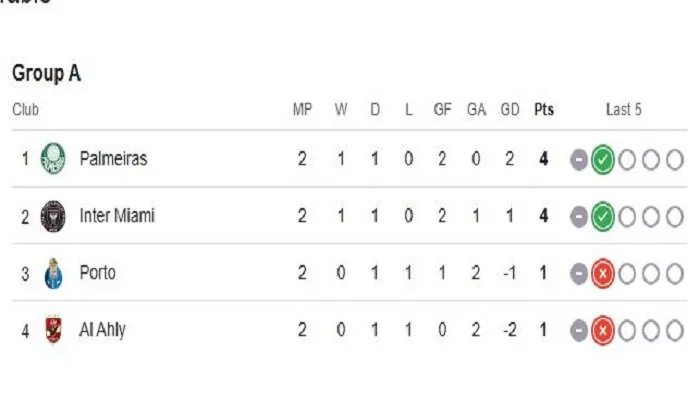Click Al Ahly gray draw result icon
700x400 pixels.
click(x=579, y=331)
